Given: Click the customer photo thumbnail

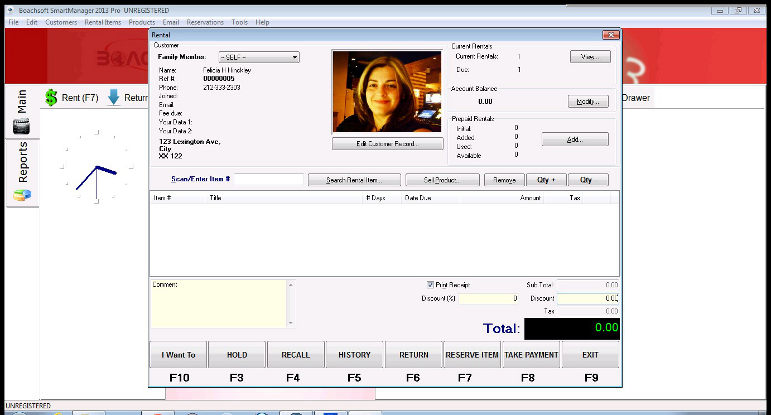Looking at the screenshot, I should [x=386, y=92].
